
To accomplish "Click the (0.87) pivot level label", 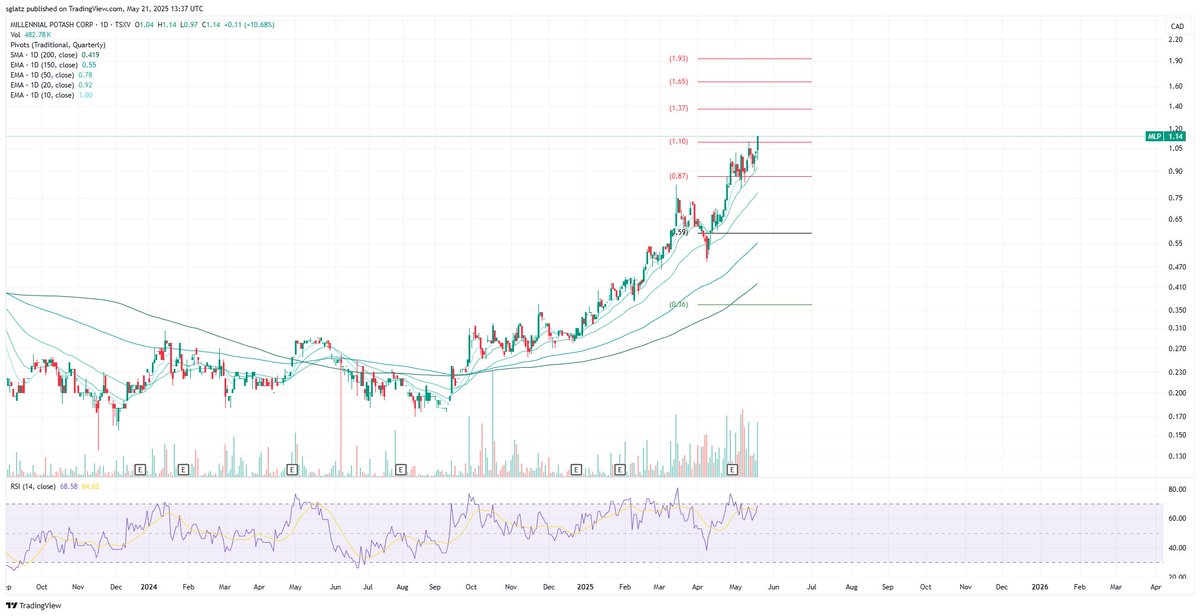I will point(678,176).
